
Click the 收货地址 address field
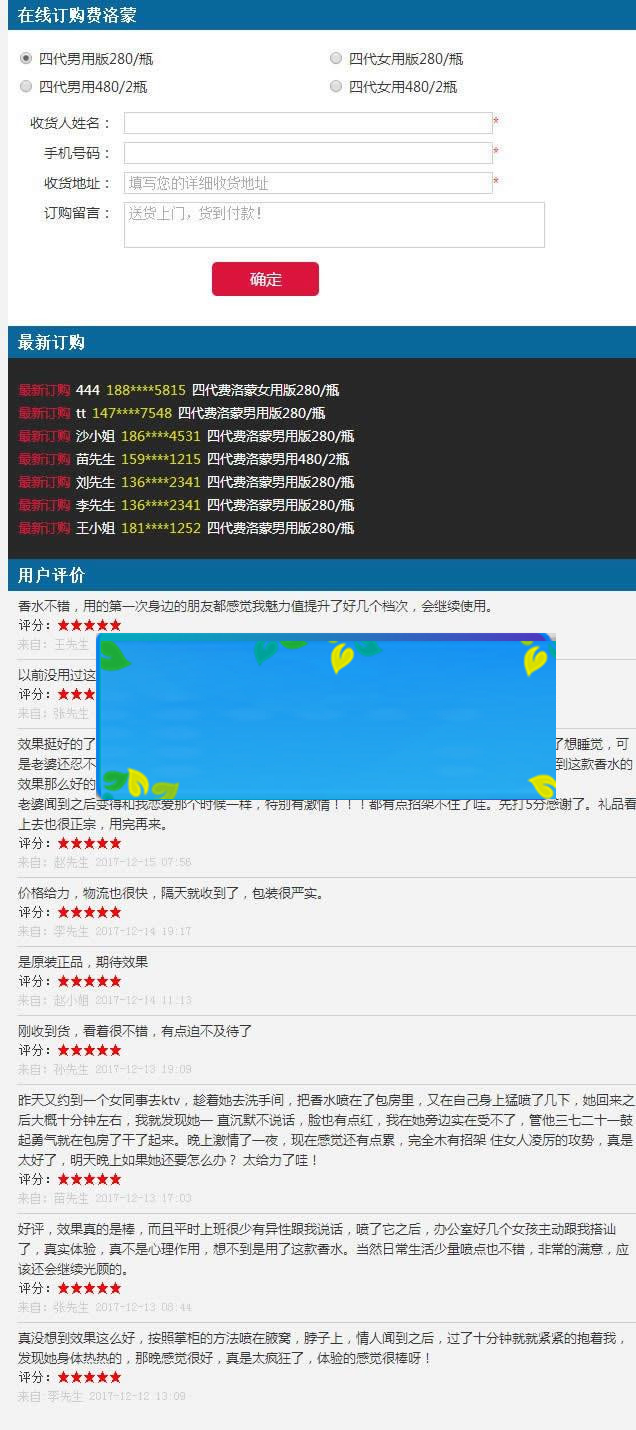point(308,183)
